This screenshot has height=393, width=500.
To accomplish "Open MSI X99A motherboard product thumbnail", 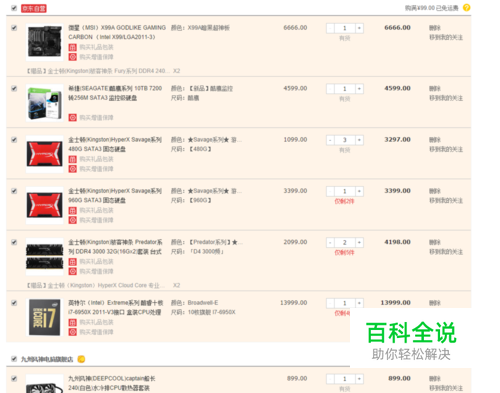I will [45, 42].
